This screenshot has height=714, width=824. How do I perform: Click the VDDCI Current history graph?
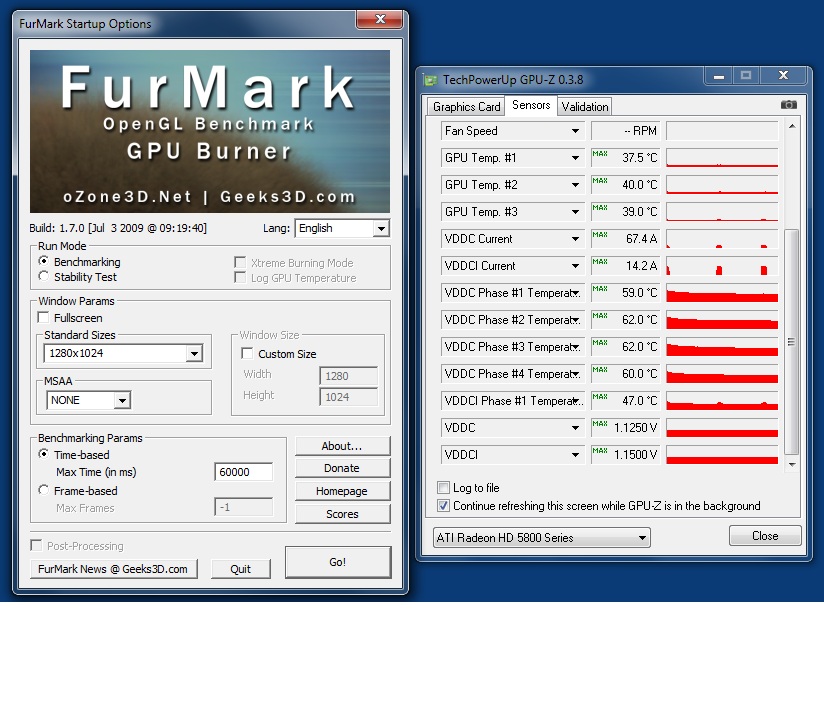[x=722, y=266]
